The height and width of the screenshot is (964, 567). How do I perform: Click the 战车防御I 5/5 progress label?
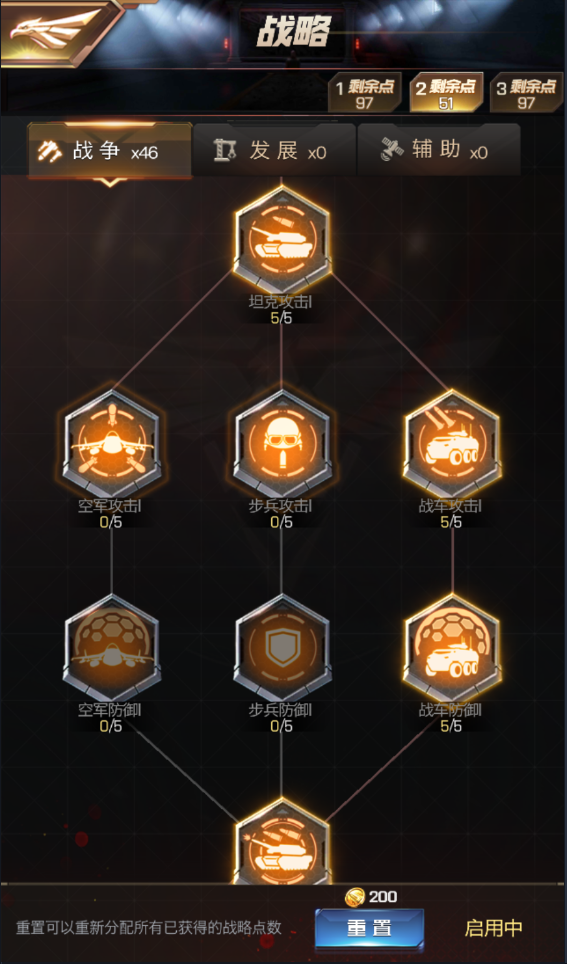(x=452, y=726)
